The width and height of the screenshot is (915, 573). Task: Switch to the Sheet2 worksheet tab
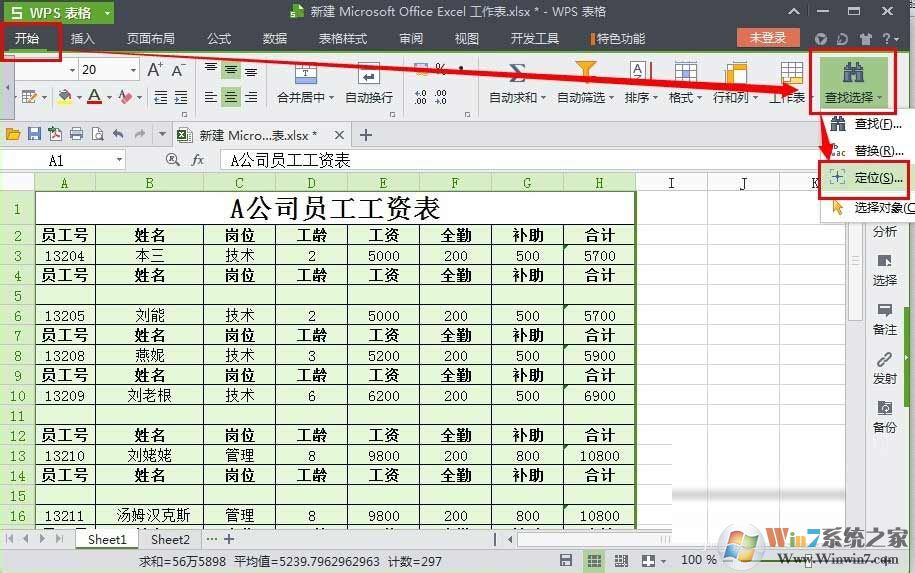(170, 539)
